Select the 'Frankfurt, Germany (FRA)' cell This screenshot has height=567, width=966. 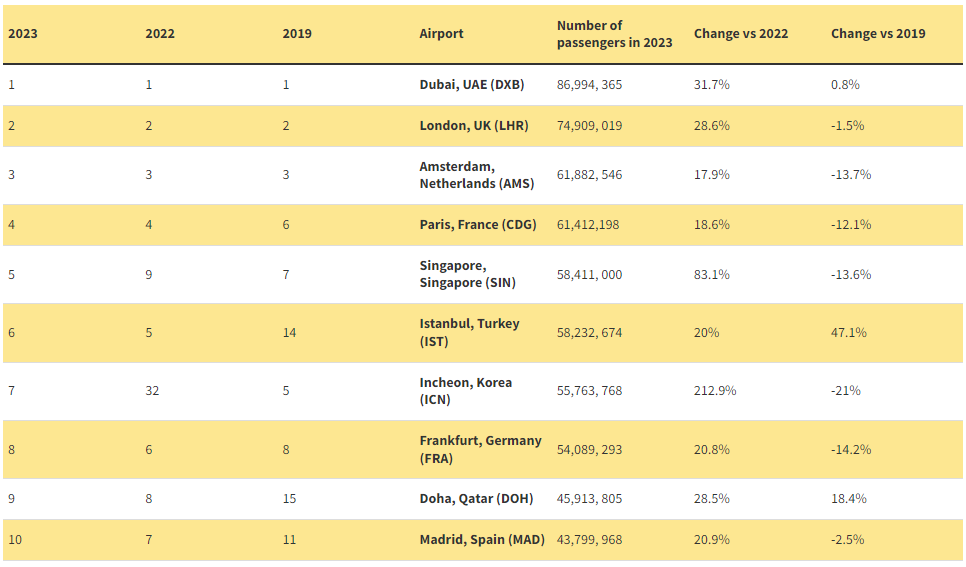(481, 449)
